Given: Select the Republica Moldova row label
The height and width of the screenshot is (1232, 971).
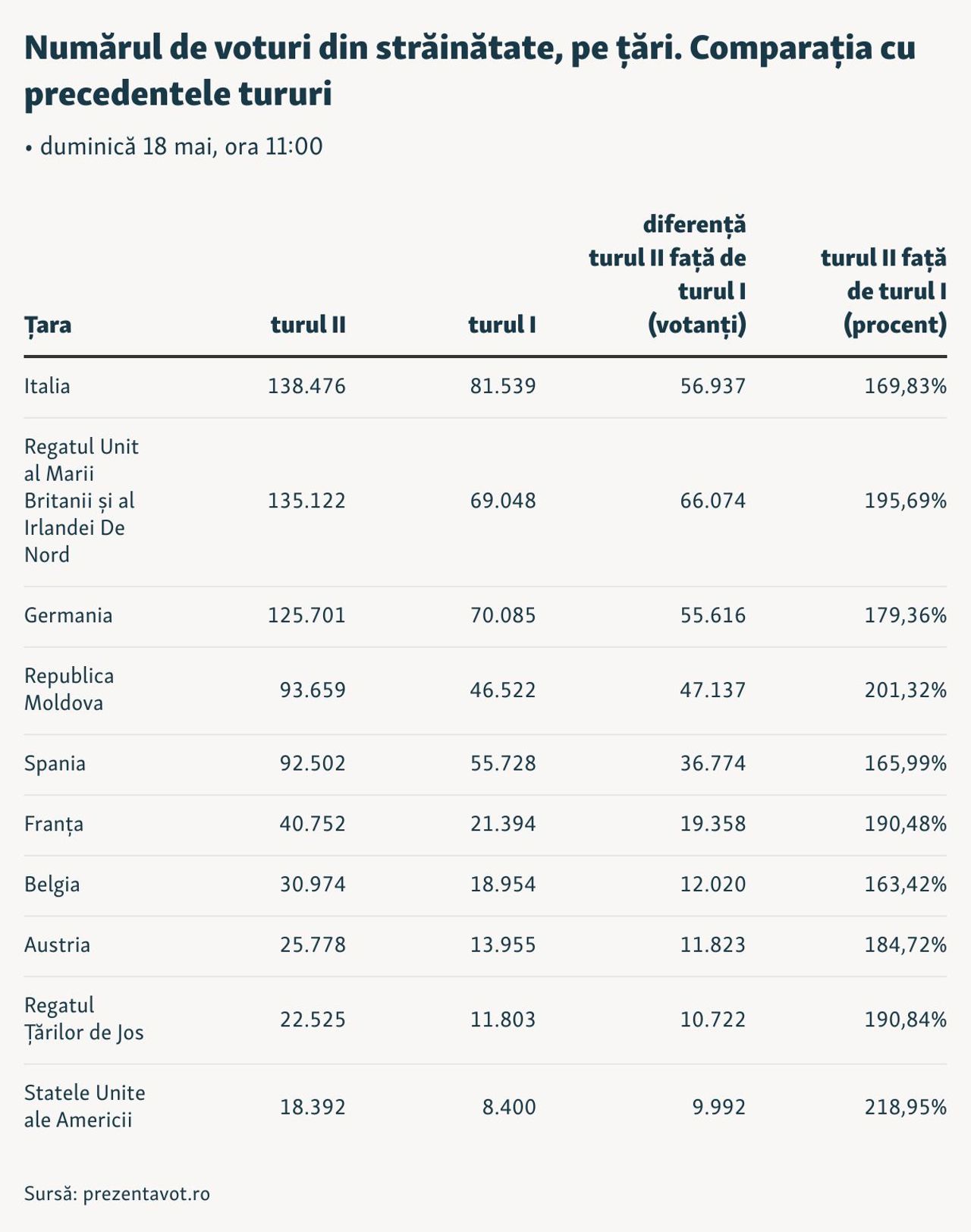Looking at the screenshot, I should [69, 690].
